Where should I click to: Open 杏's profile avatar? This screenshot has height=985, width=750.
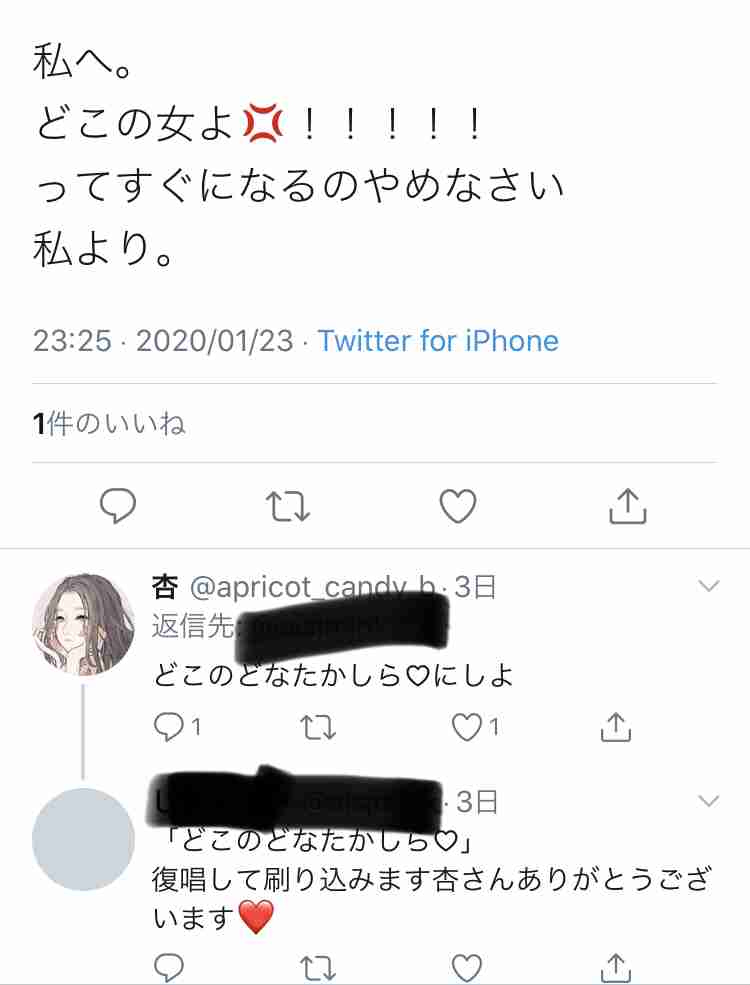83,624
